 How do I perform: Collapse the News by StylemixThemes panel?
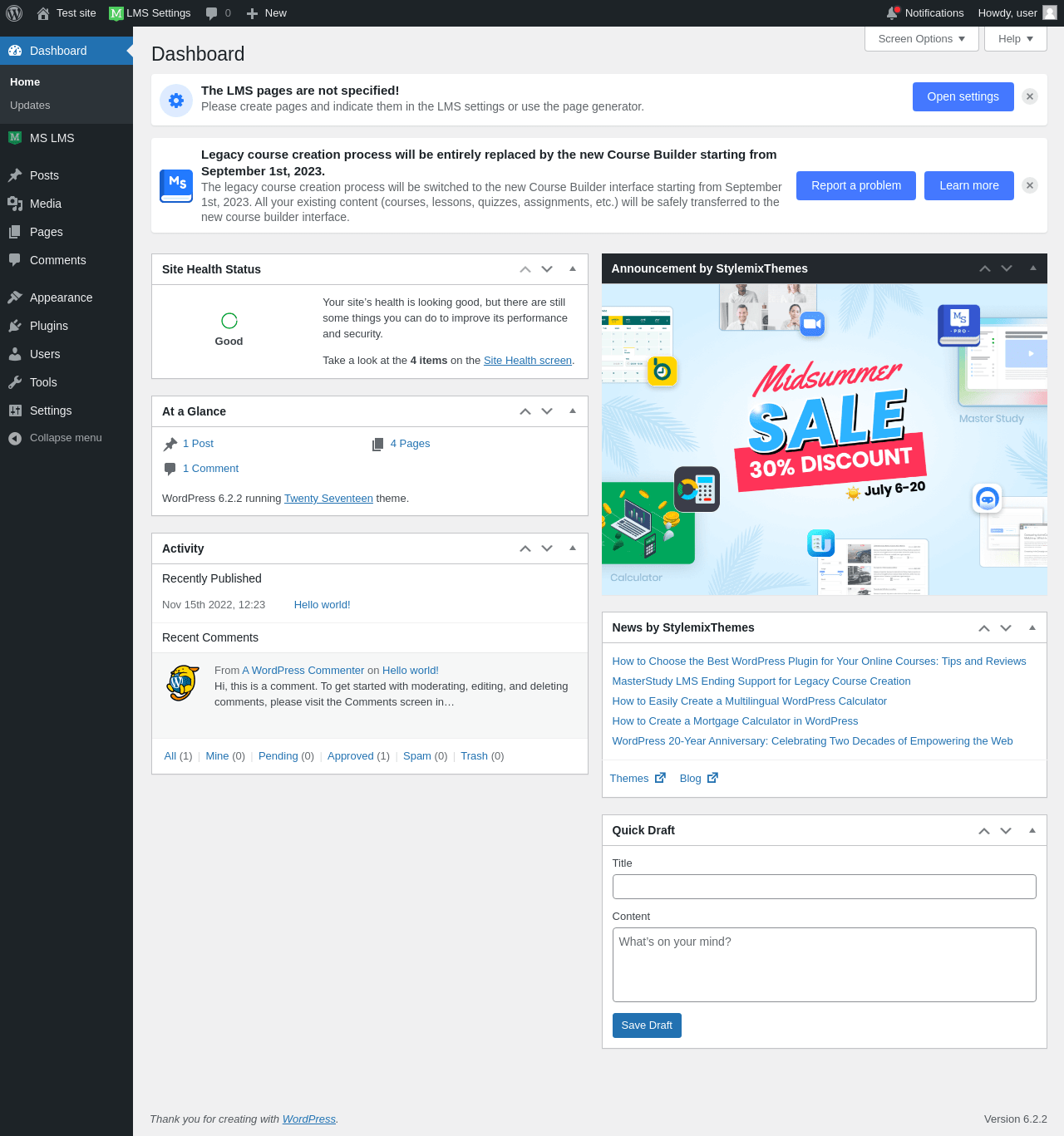click(1032, 628)
